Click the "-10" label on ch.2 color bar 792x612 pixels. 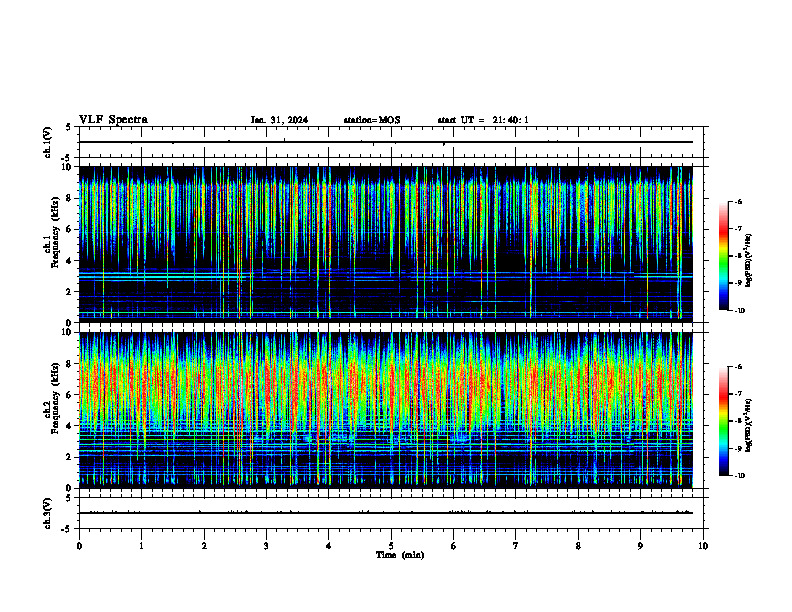click(x=739, y=476)
